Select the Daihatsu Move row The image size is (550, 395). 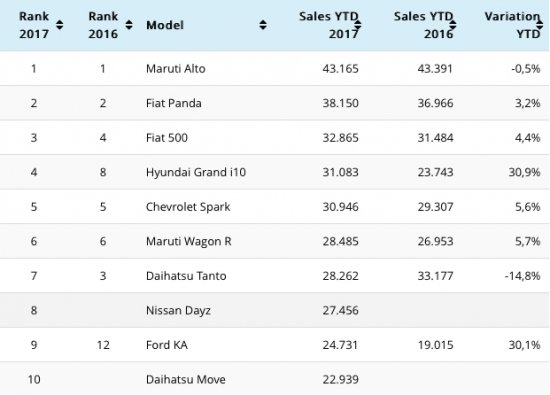pos(275,379)
